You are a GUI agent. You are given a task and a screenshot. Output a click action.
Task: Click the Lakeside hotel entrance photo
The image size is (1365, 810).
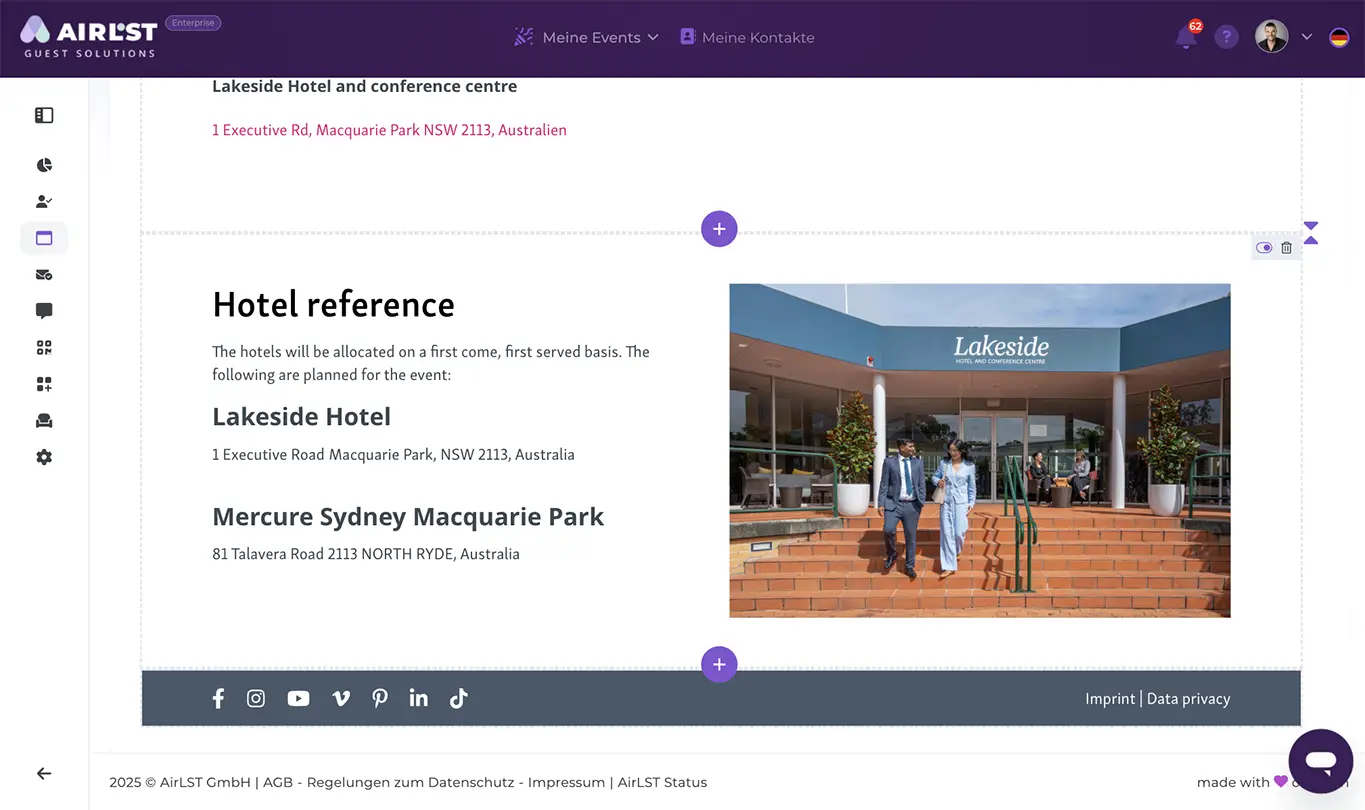pyautogui.click(x=980, y=450)
